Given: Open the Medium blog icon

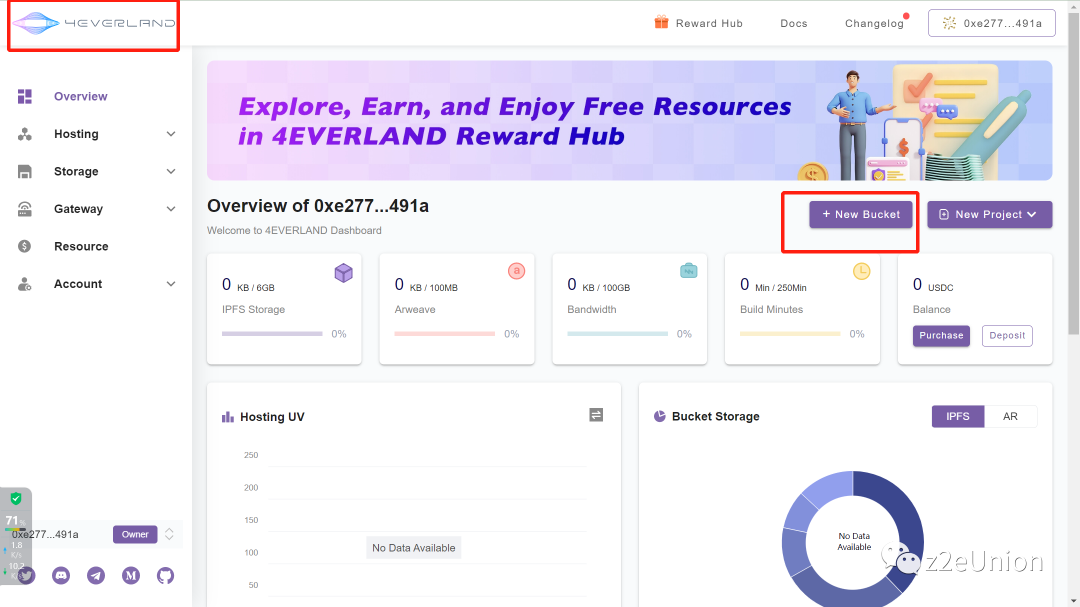Looking at the screenshot, I should tap(131, 575).
